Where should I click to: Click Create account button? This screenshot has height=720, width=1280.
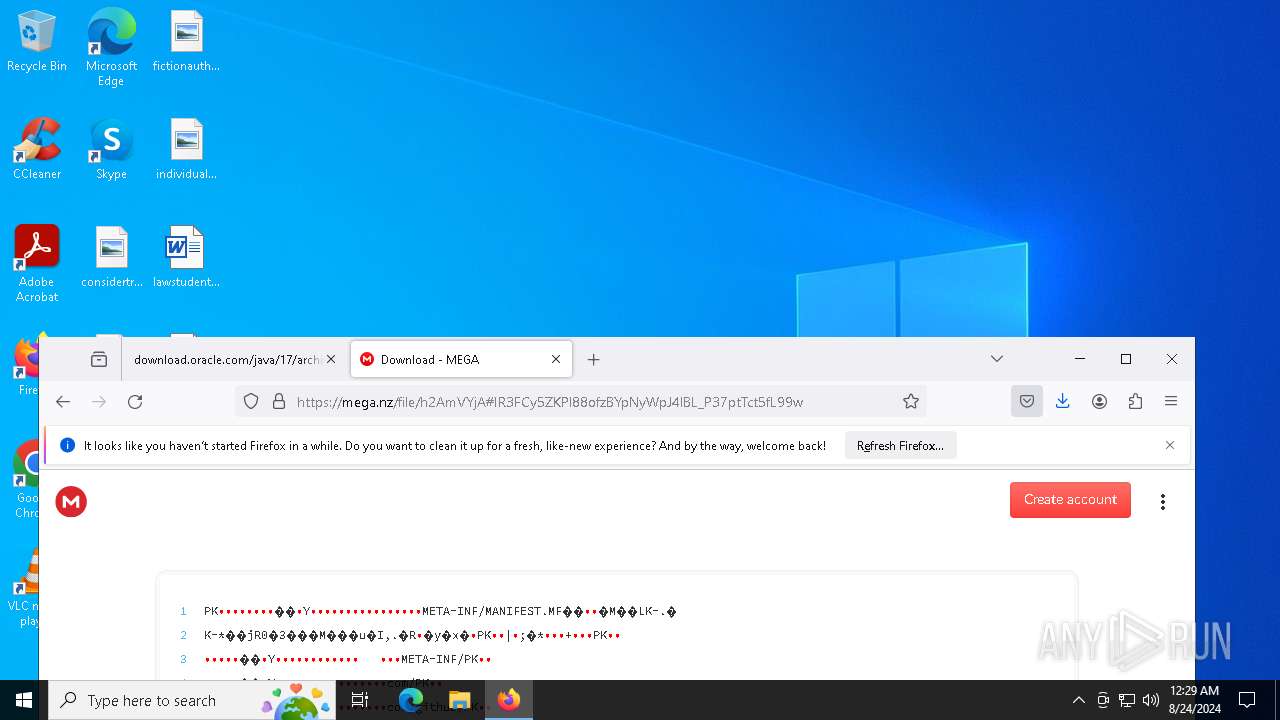1070,500
